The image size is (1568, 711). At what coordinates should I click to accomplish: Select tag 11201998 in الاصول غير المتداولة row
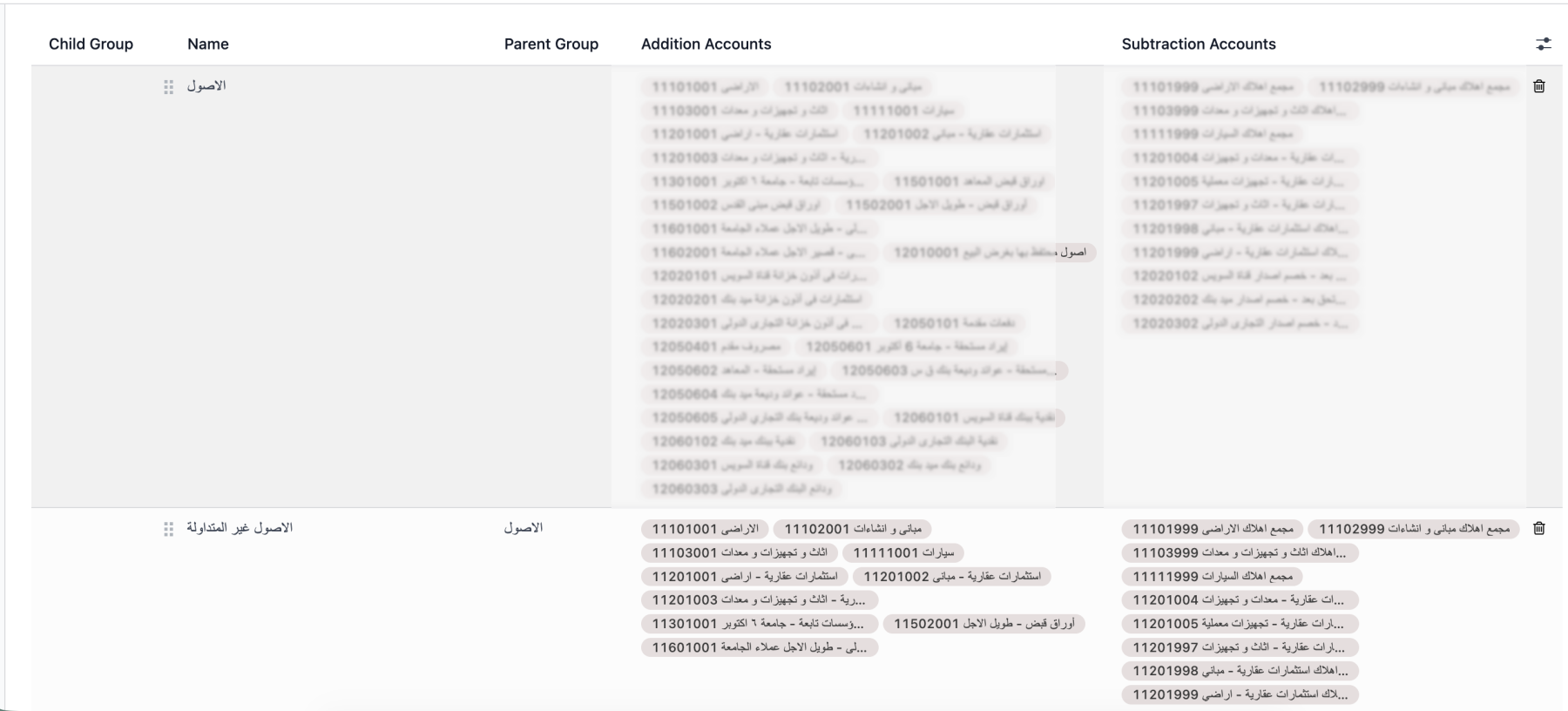1240,671
